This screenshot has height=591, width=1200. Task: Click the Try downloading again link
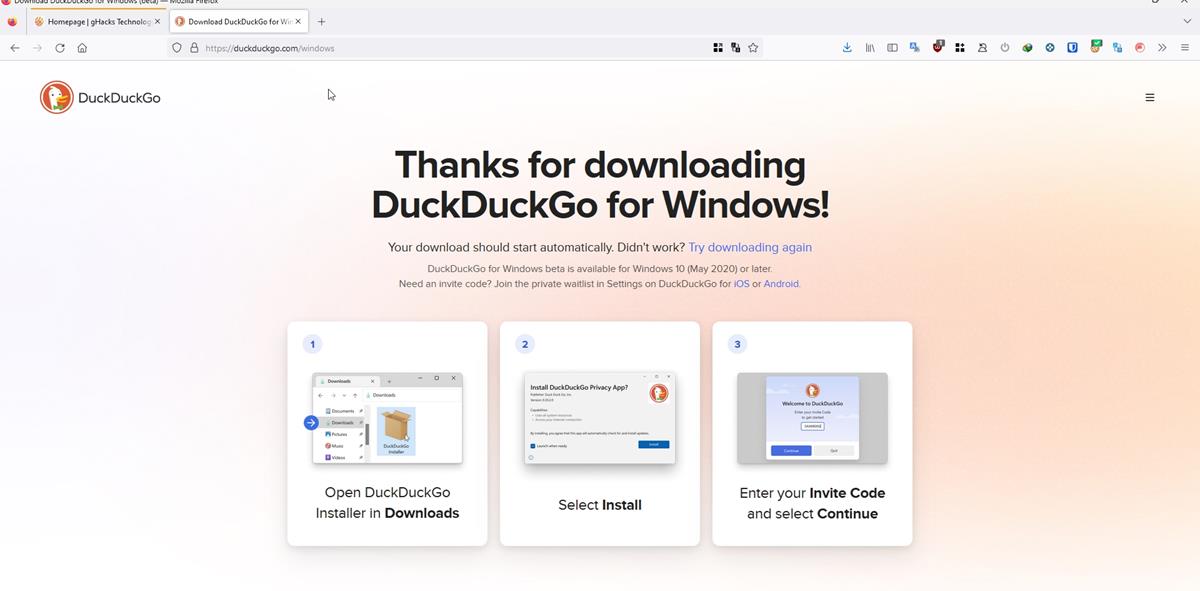[x=749, y=247]
